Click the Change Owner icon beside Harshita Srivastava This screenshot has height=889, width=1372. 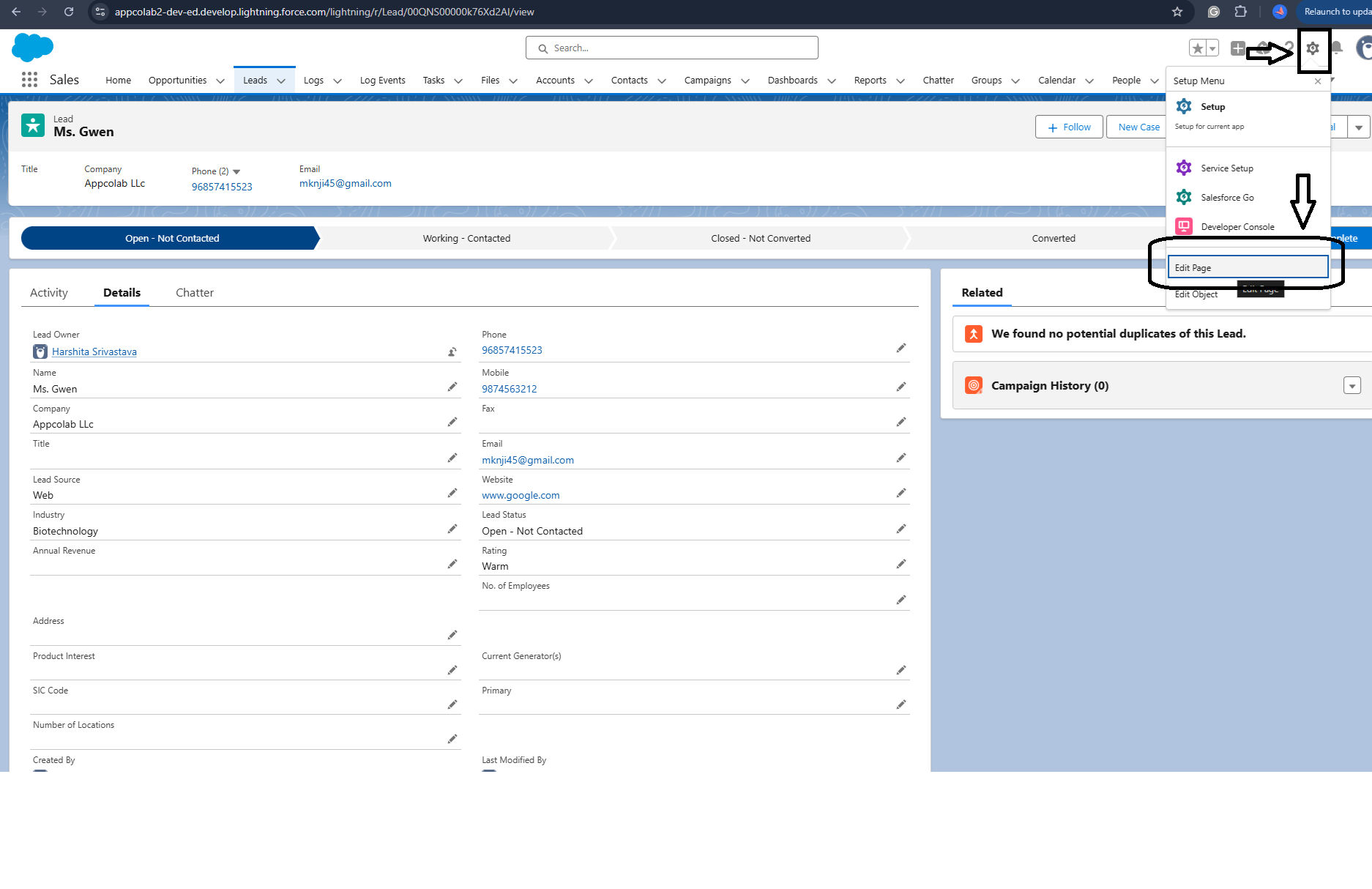coord(452,352)
